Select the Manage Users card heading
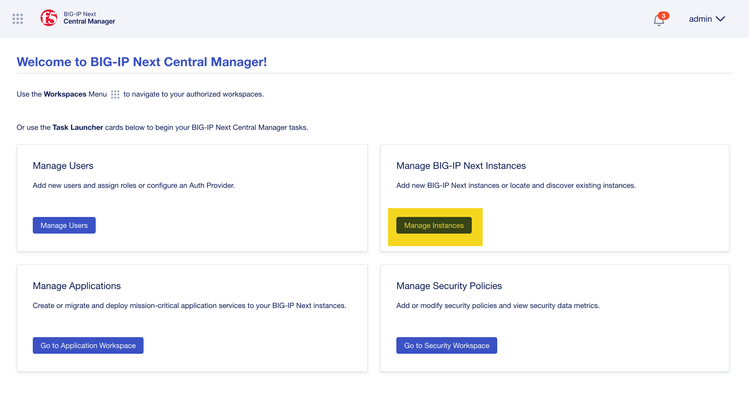Screen dimensions: 749x409 (63, 166)
